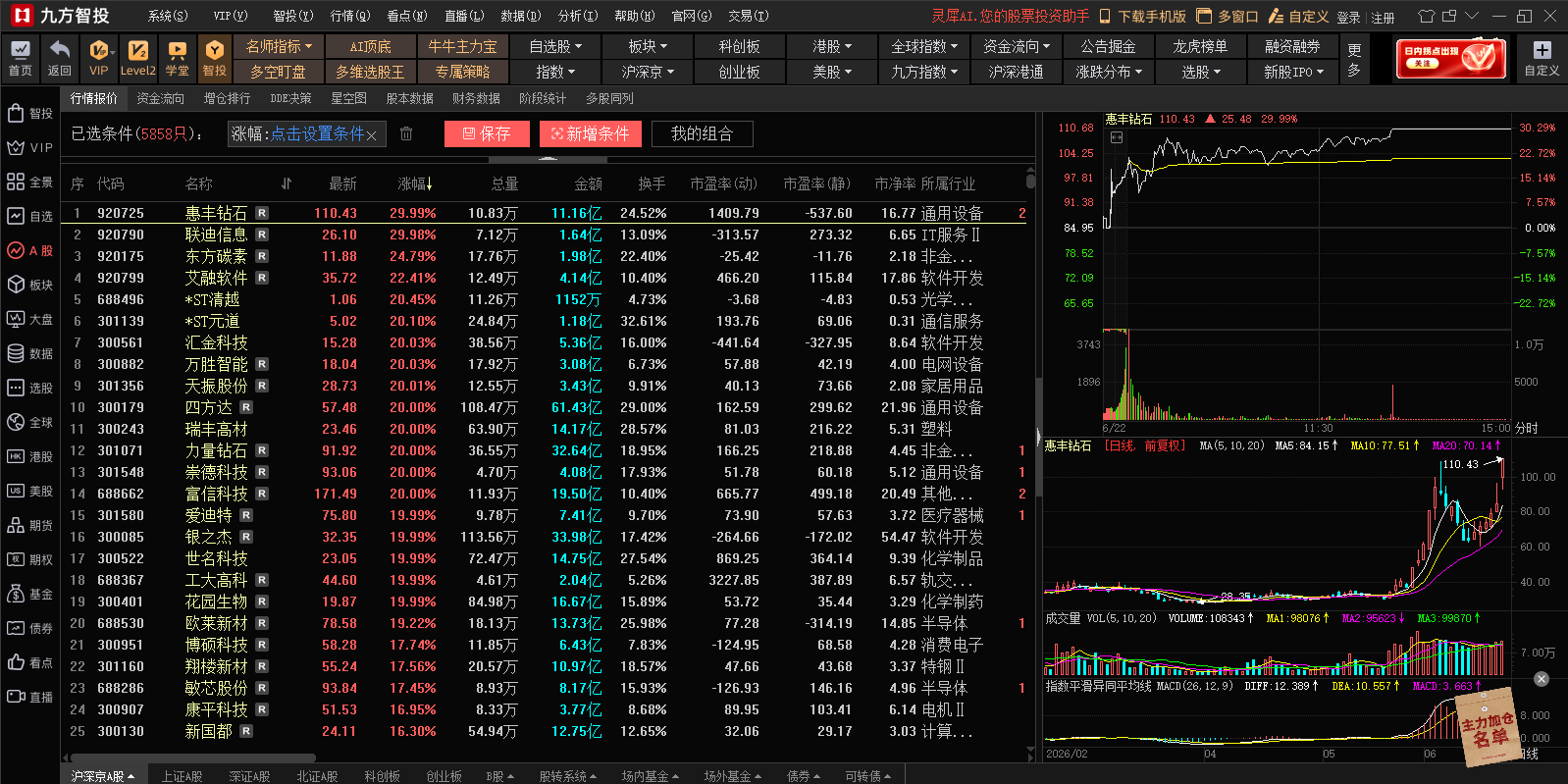Expand the 名师指标 dropdown
1568x784 pixels.
coord(279,46)
